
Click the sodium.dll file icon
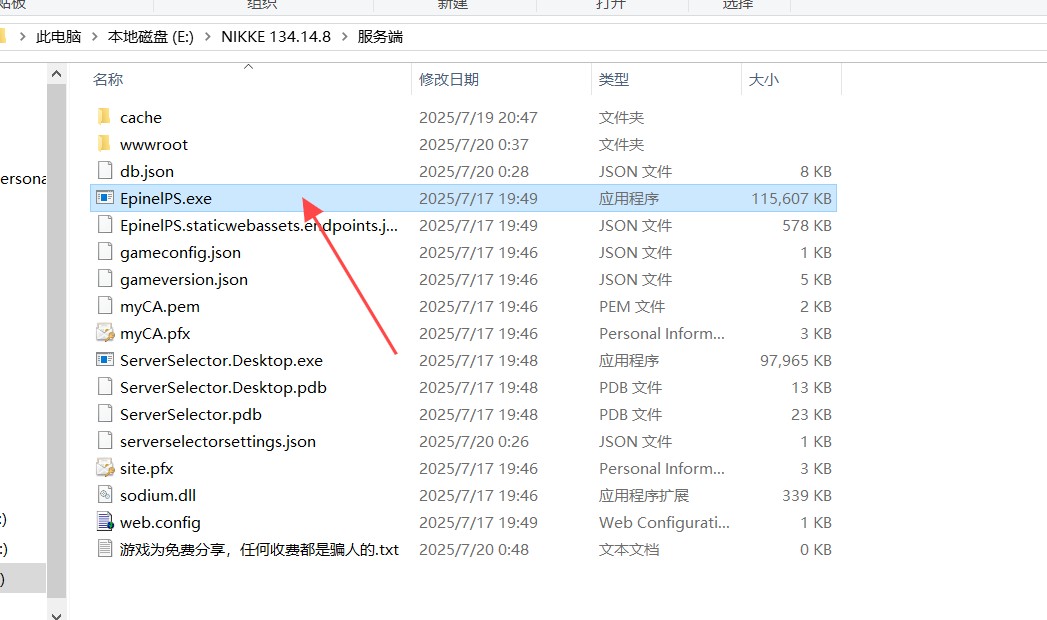104,495
